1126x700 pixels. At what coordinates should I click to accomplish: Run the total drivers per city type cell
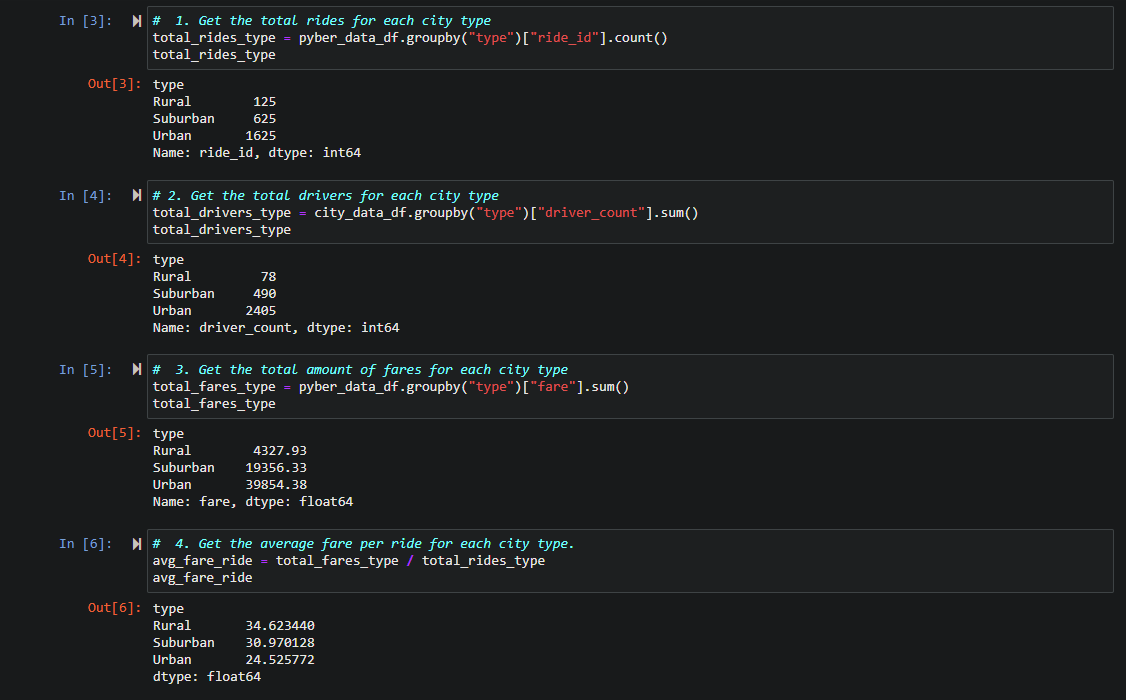pos(136,193)
